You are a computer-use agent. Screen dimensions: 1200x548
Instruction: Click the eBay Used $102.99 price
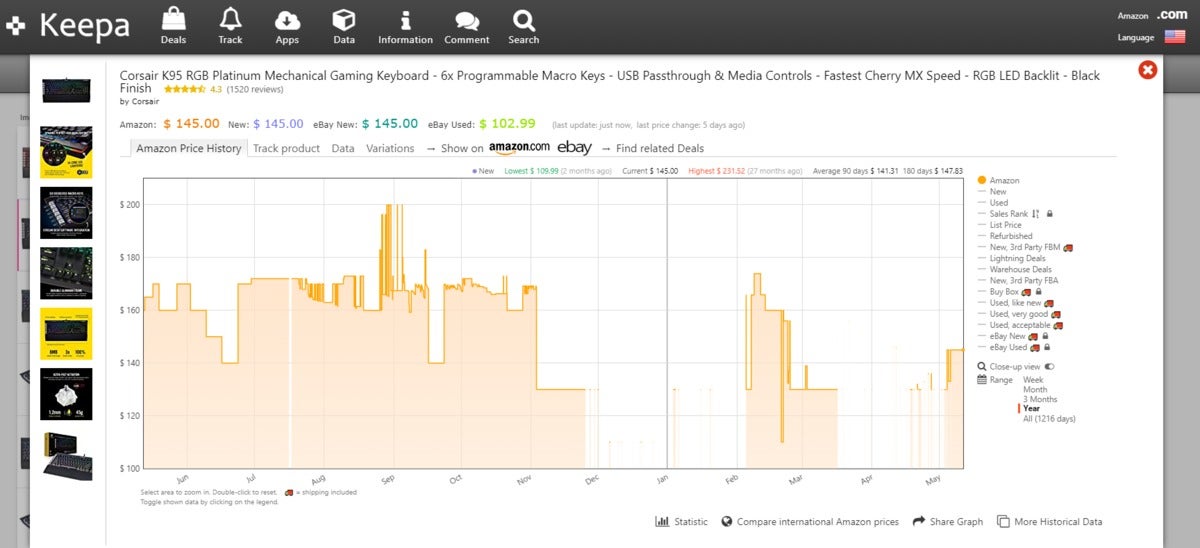pyautogui.click(x=507, y=124)
